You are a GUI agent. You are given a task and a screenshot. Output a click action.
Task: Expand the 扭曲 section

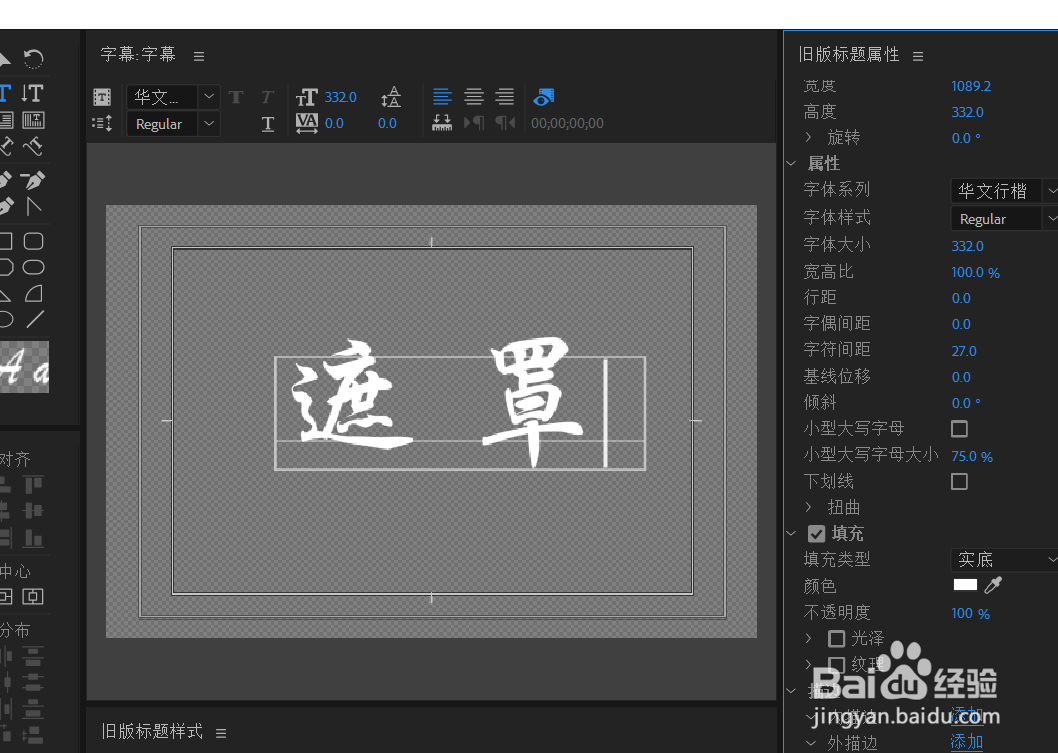810,507
